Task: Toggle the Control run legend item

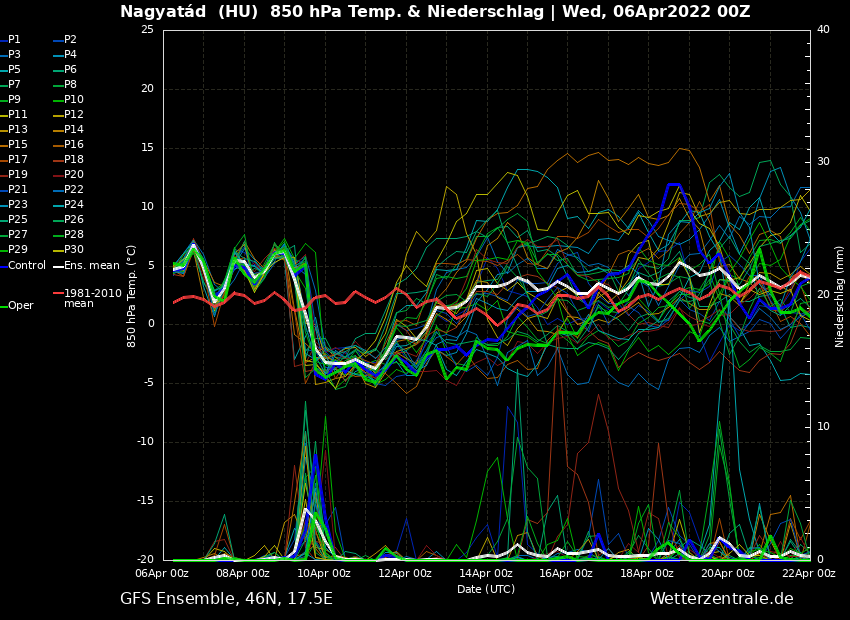Action: [x=26, y=266]
